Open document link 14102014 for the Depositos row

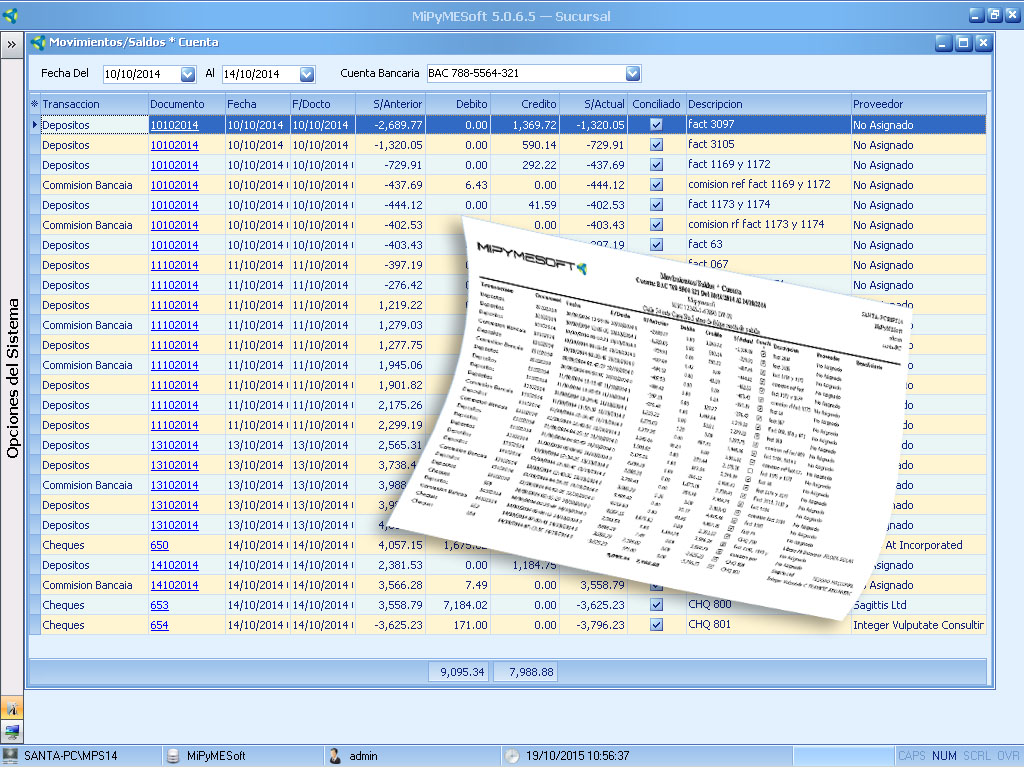(174, 565)
